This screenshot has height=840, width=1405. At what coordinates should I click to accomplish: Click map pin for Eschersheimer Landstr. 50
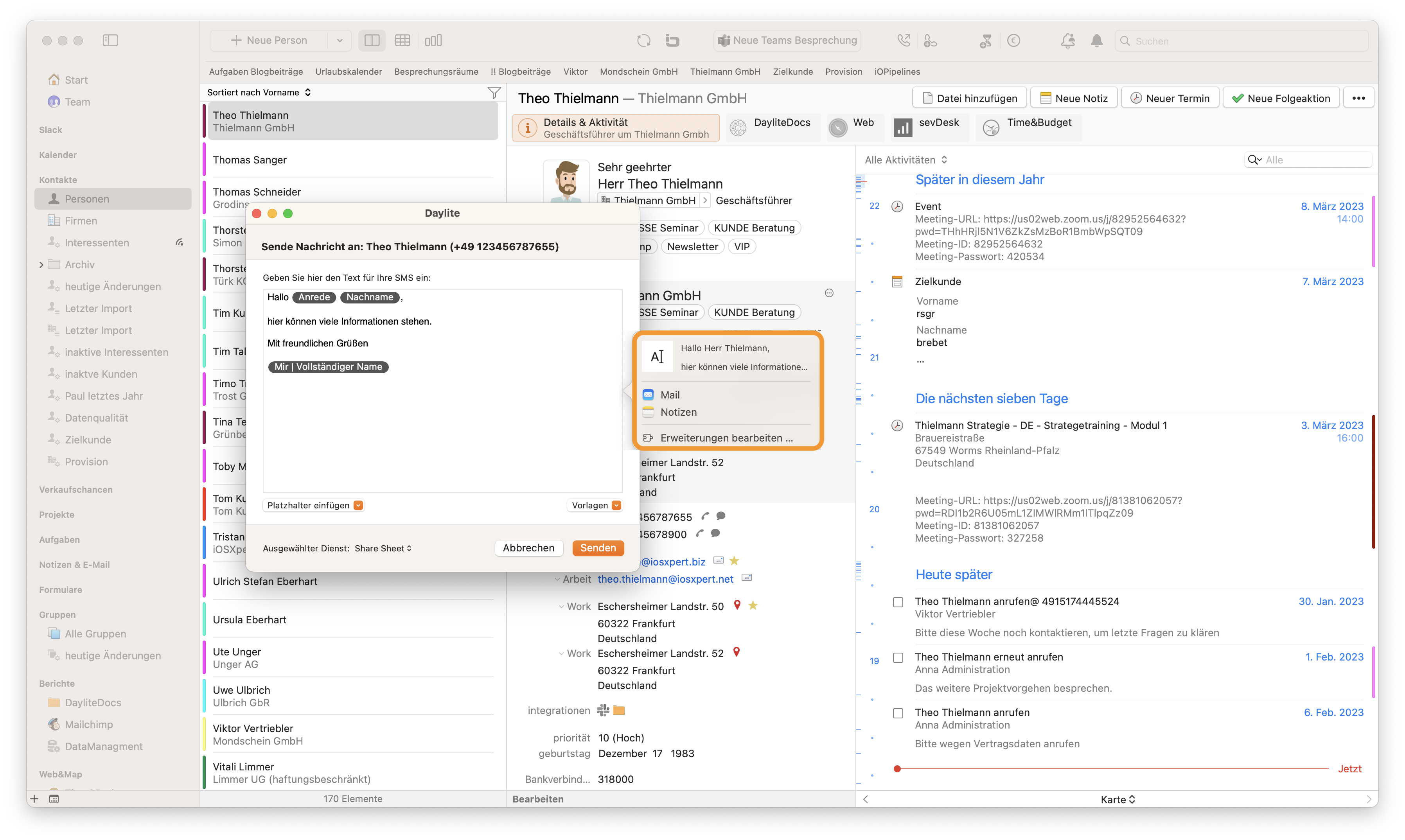pos(737,605)
